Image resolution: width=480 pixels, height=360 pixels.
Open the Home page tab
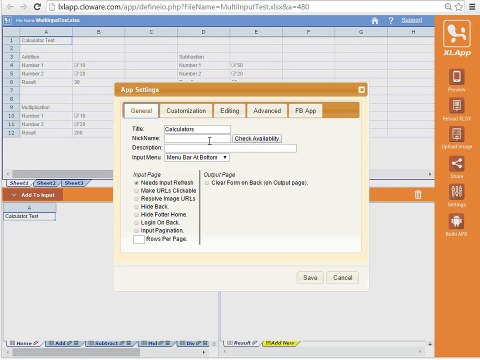(24, 343)
